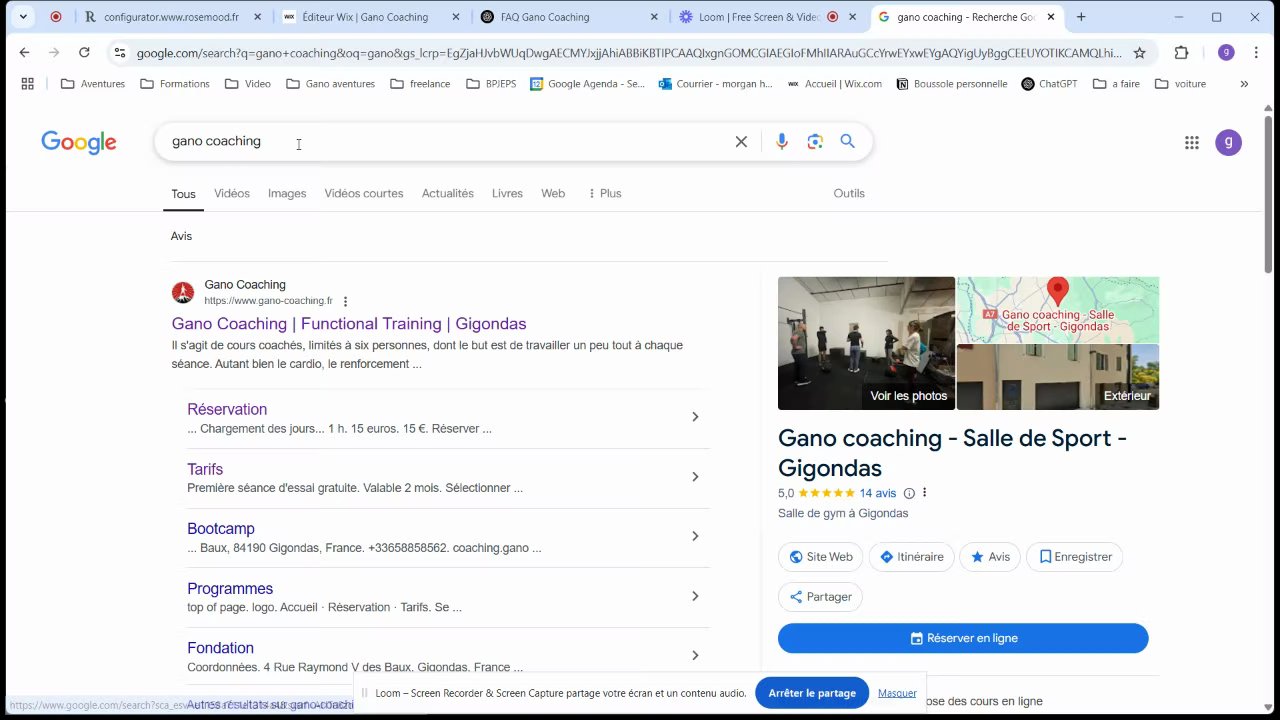Open the browser extensions puzzle icon
This screenshot has height=720, width=1280.
tap(1181, 53)
